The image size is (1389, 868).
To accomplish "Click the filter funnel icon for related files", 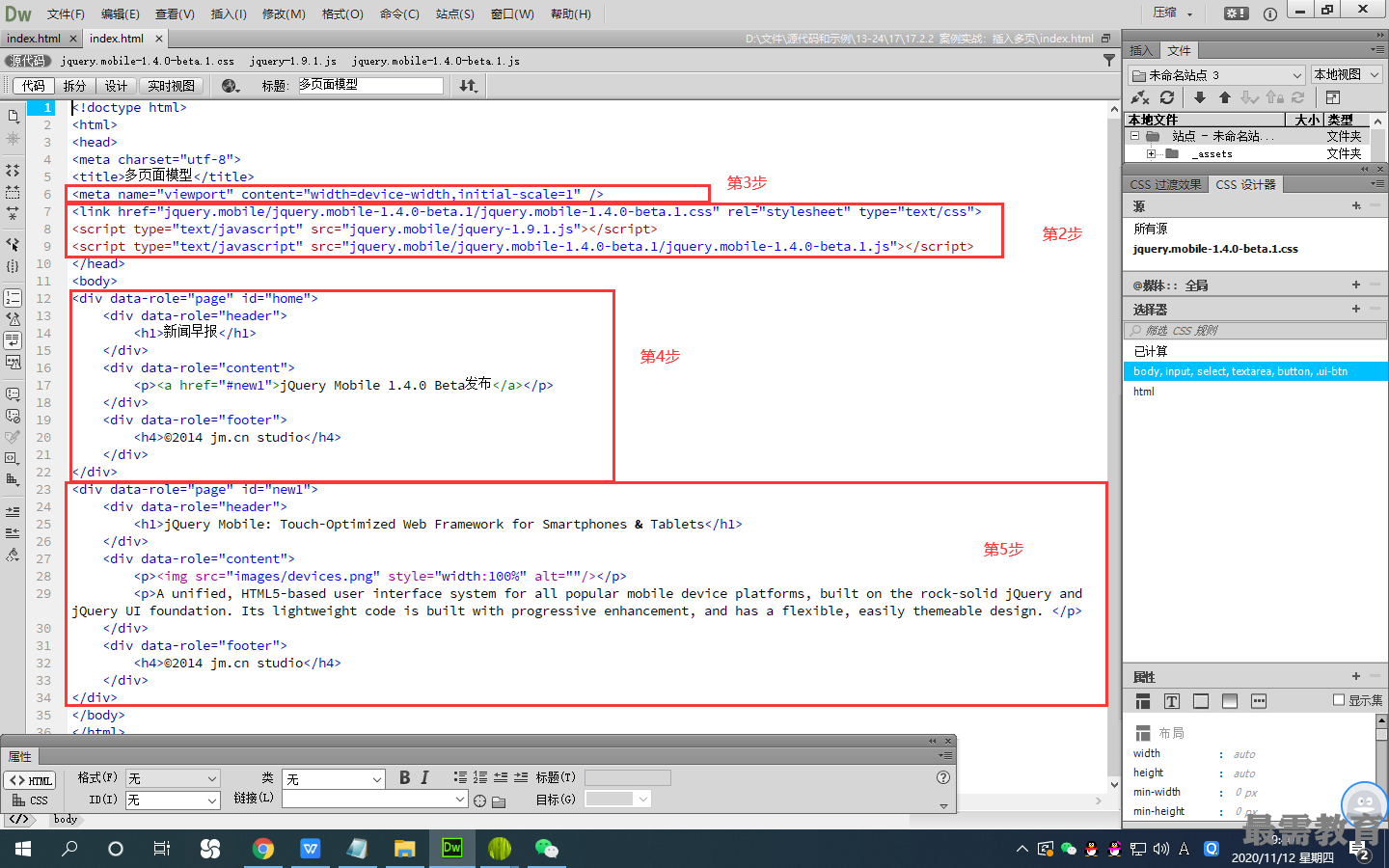I will pyautogui.click(x=1108, y=60).
